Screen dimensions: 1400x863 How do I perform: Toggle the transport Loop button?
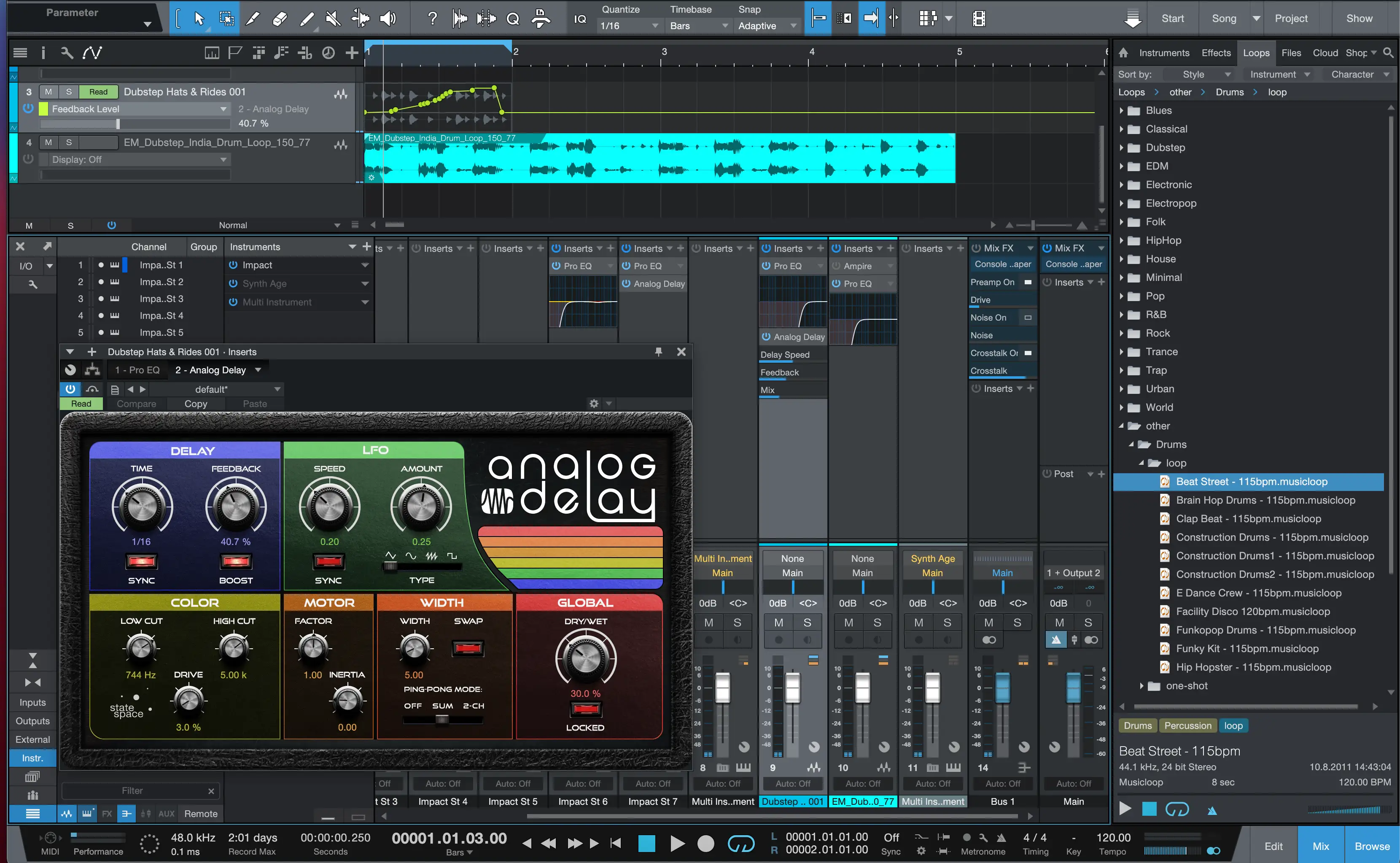click(x=740, y=843)
